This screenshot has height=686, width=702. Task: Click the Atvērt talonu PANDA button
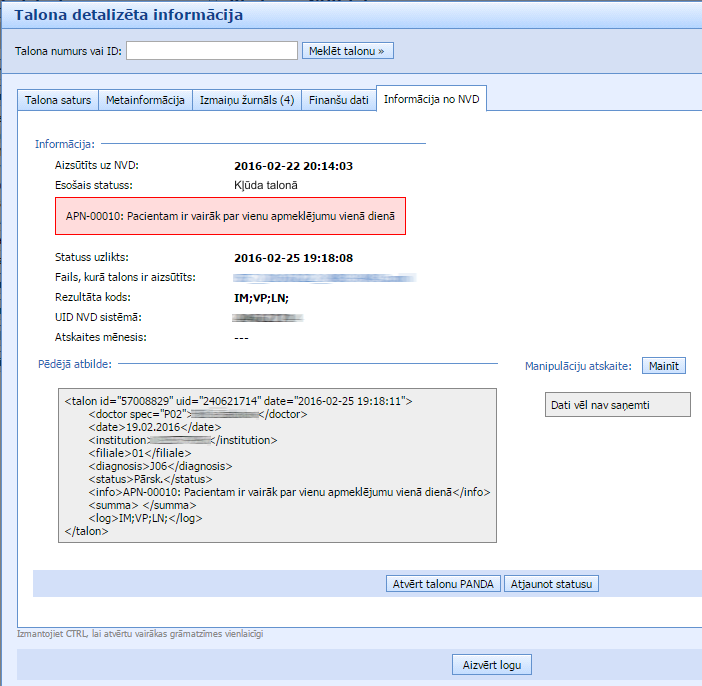pos(443,584)
